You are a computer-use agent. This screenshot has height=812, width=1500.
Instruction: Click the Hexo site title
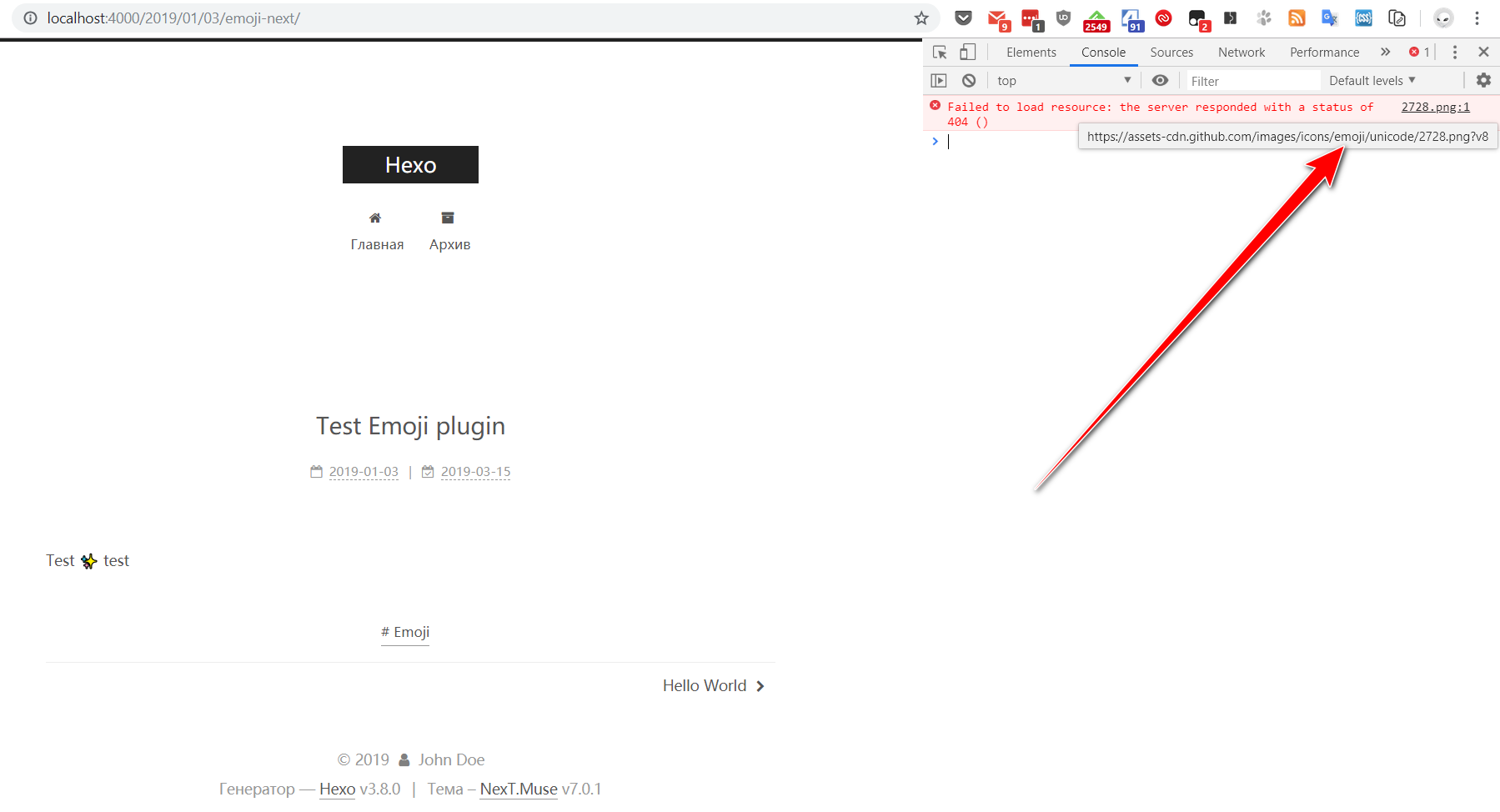coord(410,164)
